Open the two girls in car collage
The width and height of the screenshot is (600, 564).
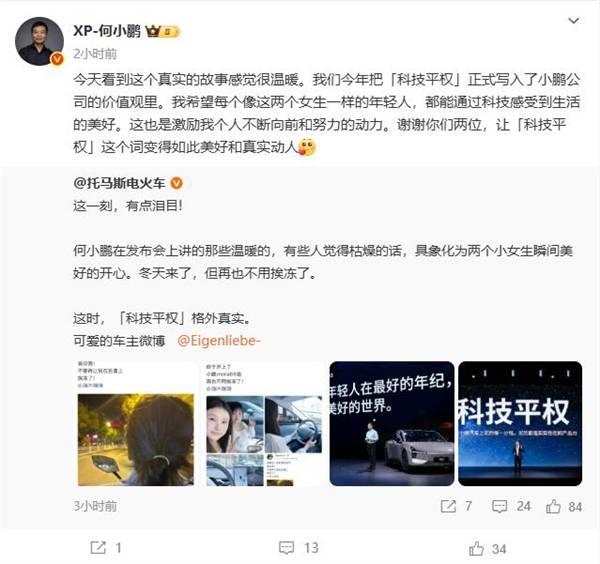[264, 424]
